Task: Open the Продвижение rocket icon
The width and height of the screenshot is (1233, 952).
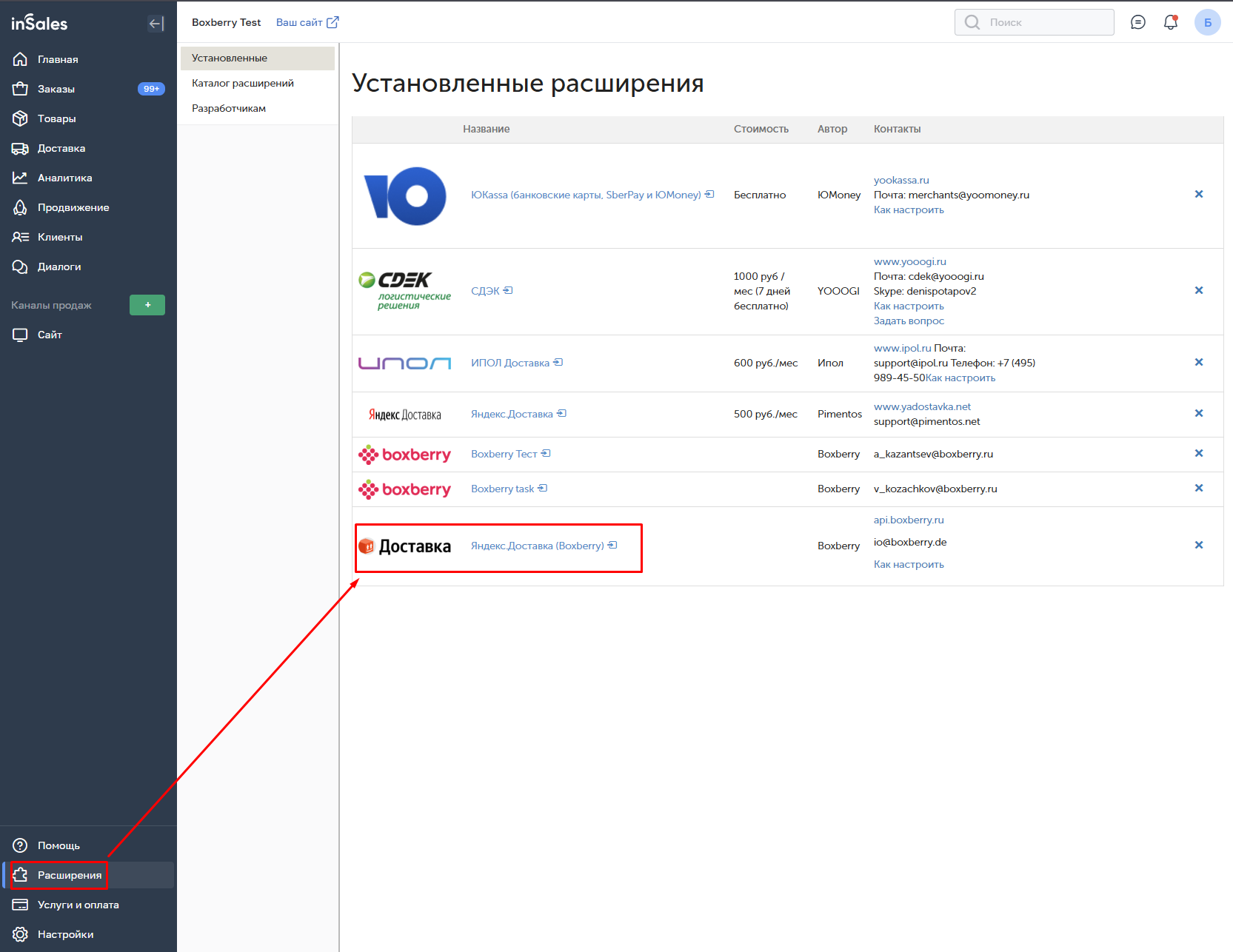Action: coord(20,207)
